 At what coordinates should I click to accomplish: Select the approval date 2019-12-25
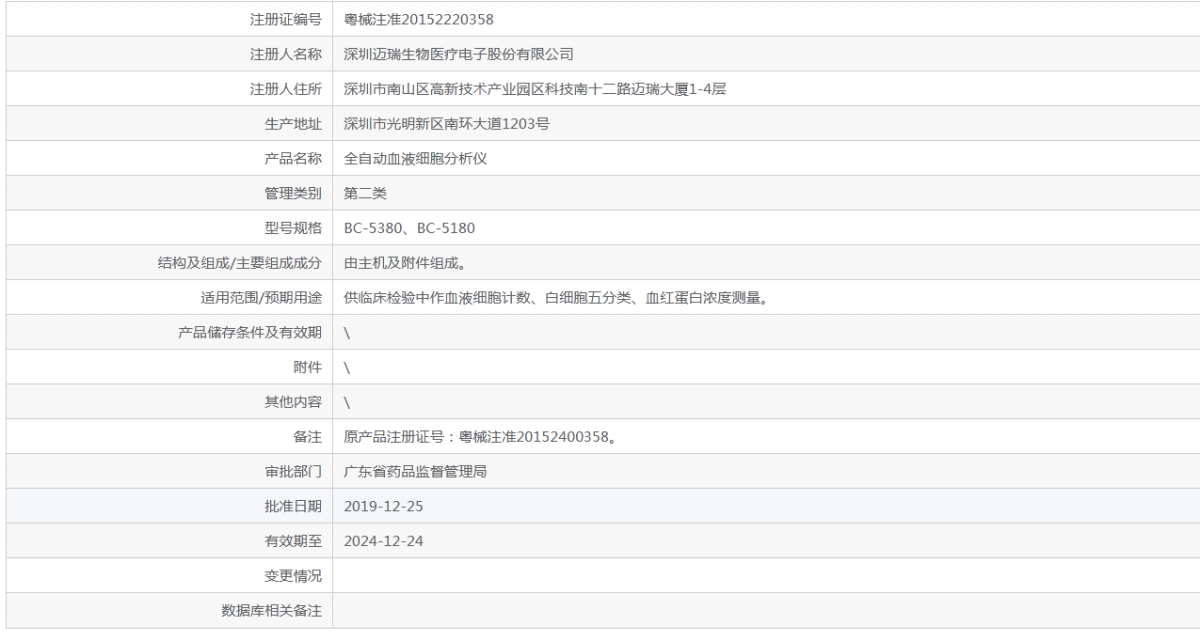[x=383, y=506]
